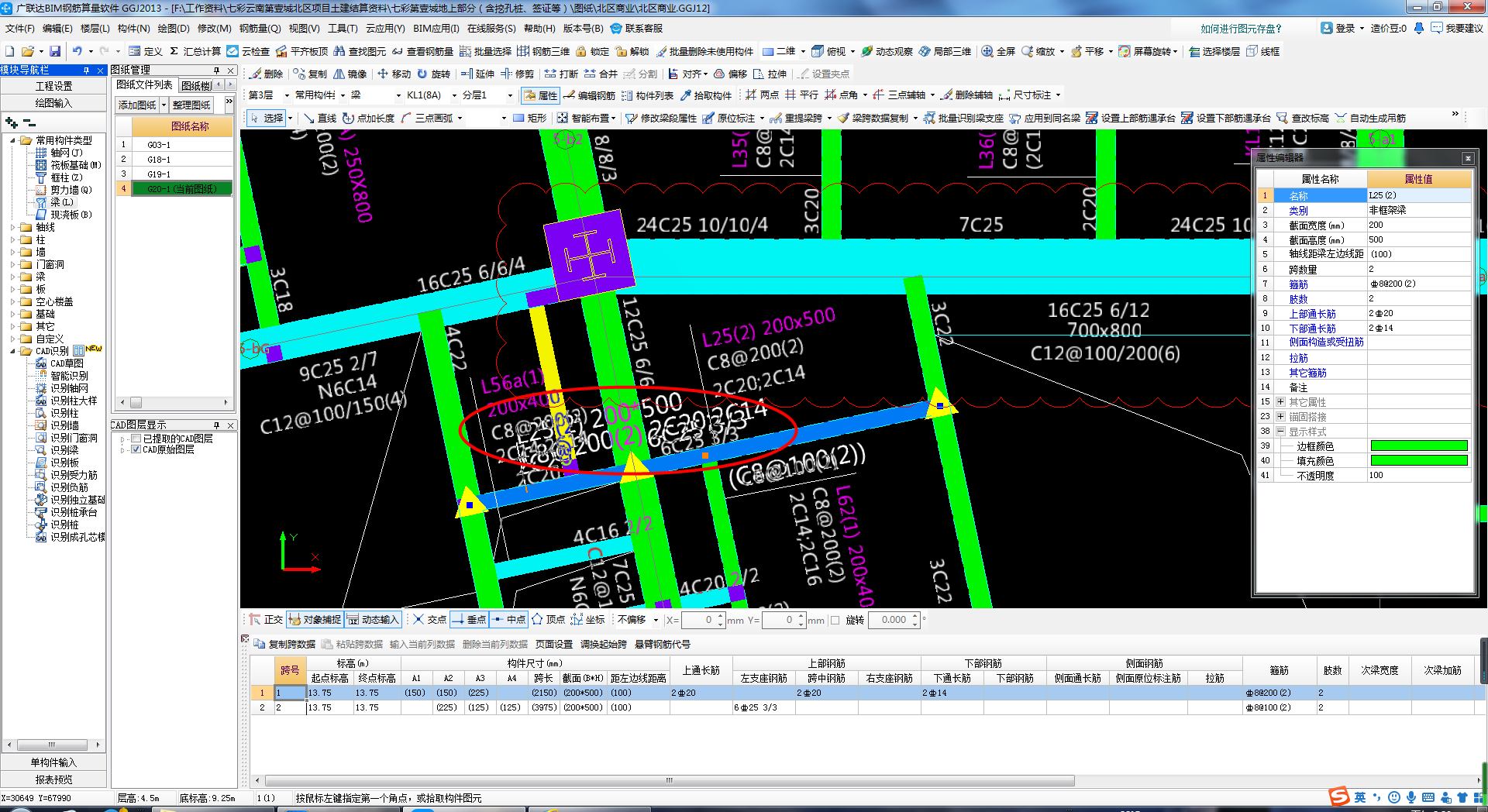Enable the 旋转 rotation checkbox
This screenshot has height=812, width=1488.
click(835, 620)
